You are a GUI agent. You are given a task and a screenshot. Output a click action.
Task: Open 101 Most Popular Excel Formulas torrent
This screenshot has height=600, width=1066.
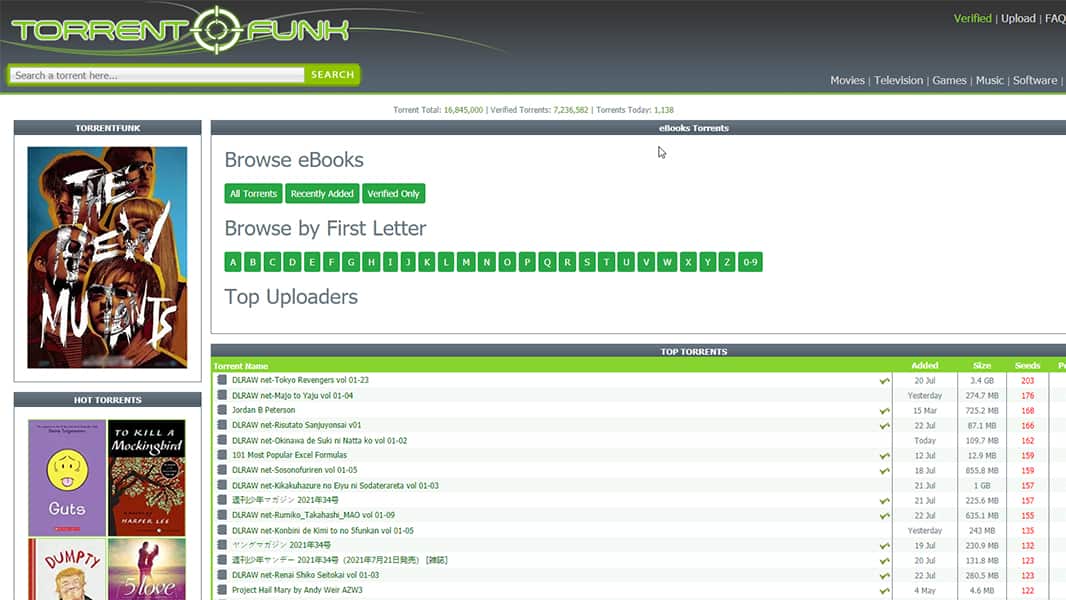click(289, 455)
